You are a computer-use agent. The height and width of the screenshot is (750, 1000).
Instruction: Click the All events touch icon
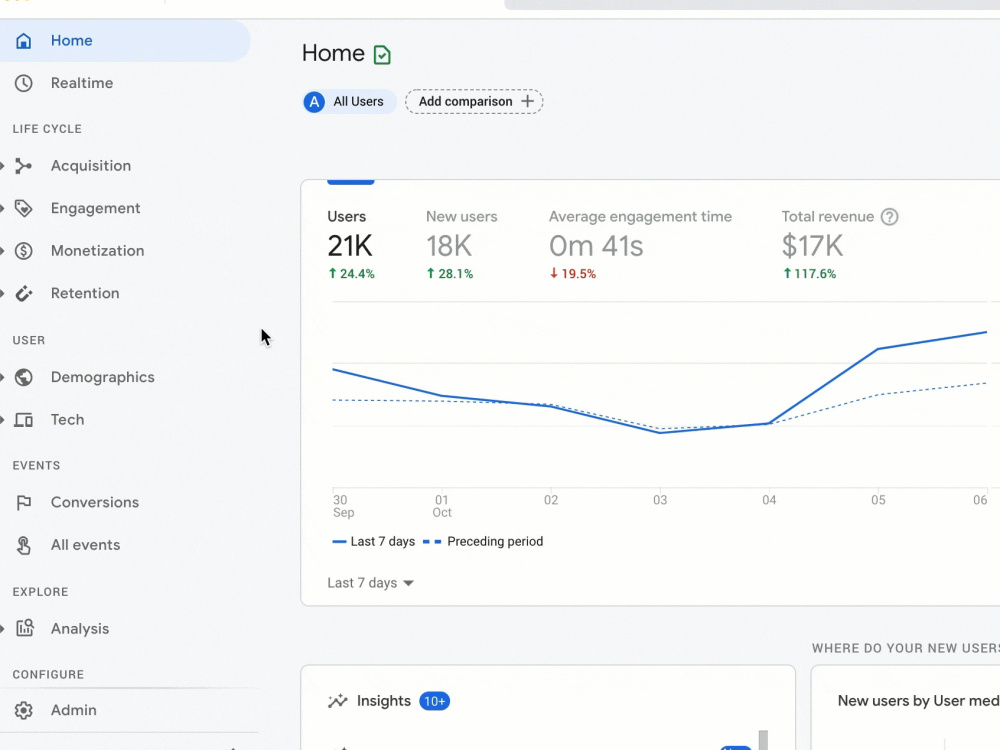tap(24, 545)
